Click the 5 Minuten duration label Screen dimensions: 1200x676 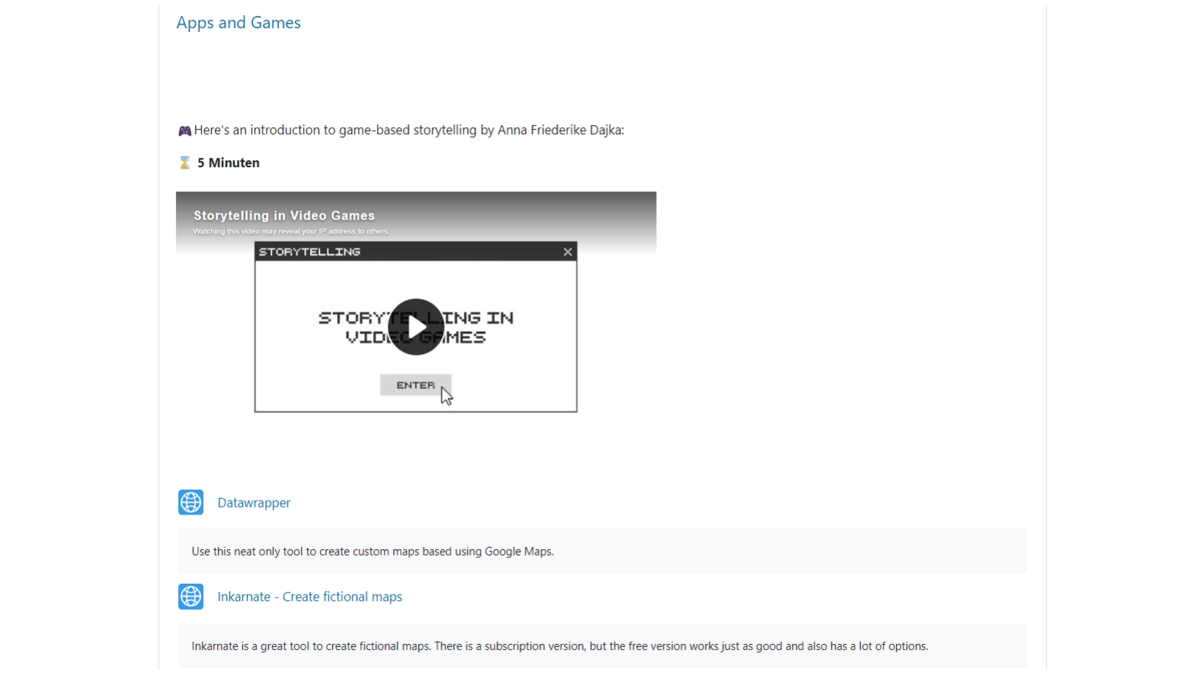228,163
